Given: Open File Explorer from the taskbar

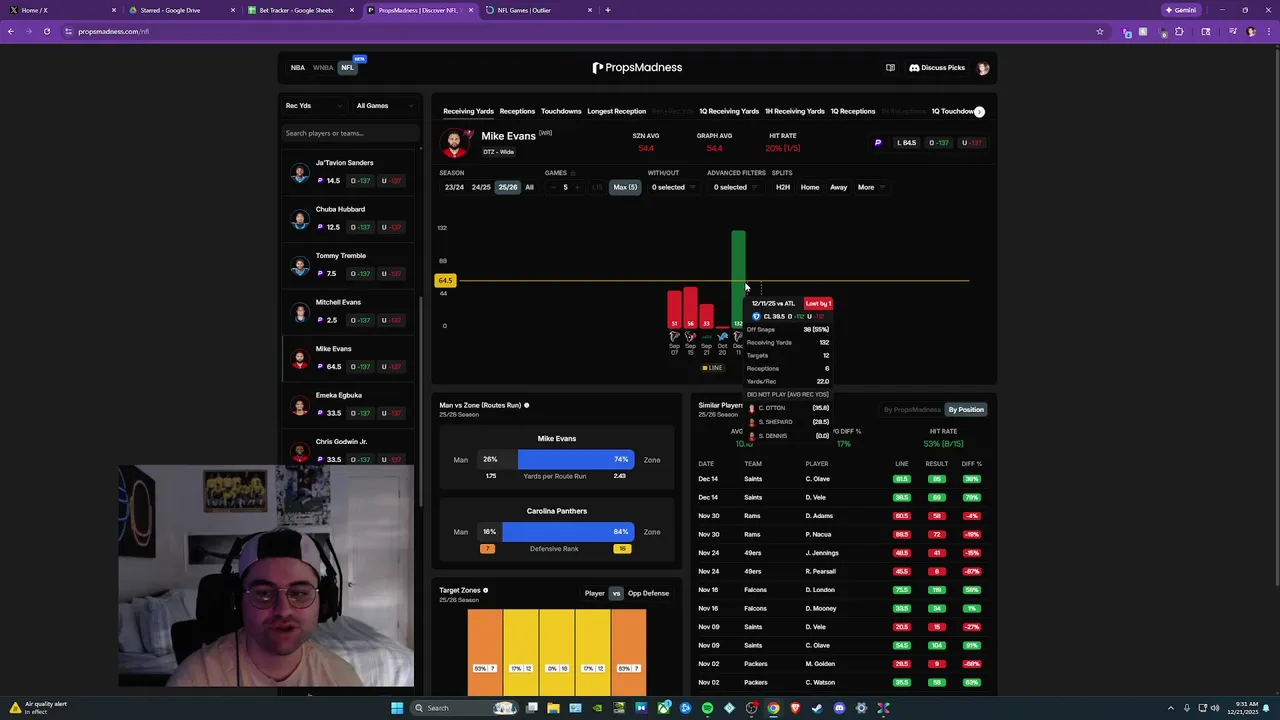Looking at the screenshot, I should pos(553,708).
